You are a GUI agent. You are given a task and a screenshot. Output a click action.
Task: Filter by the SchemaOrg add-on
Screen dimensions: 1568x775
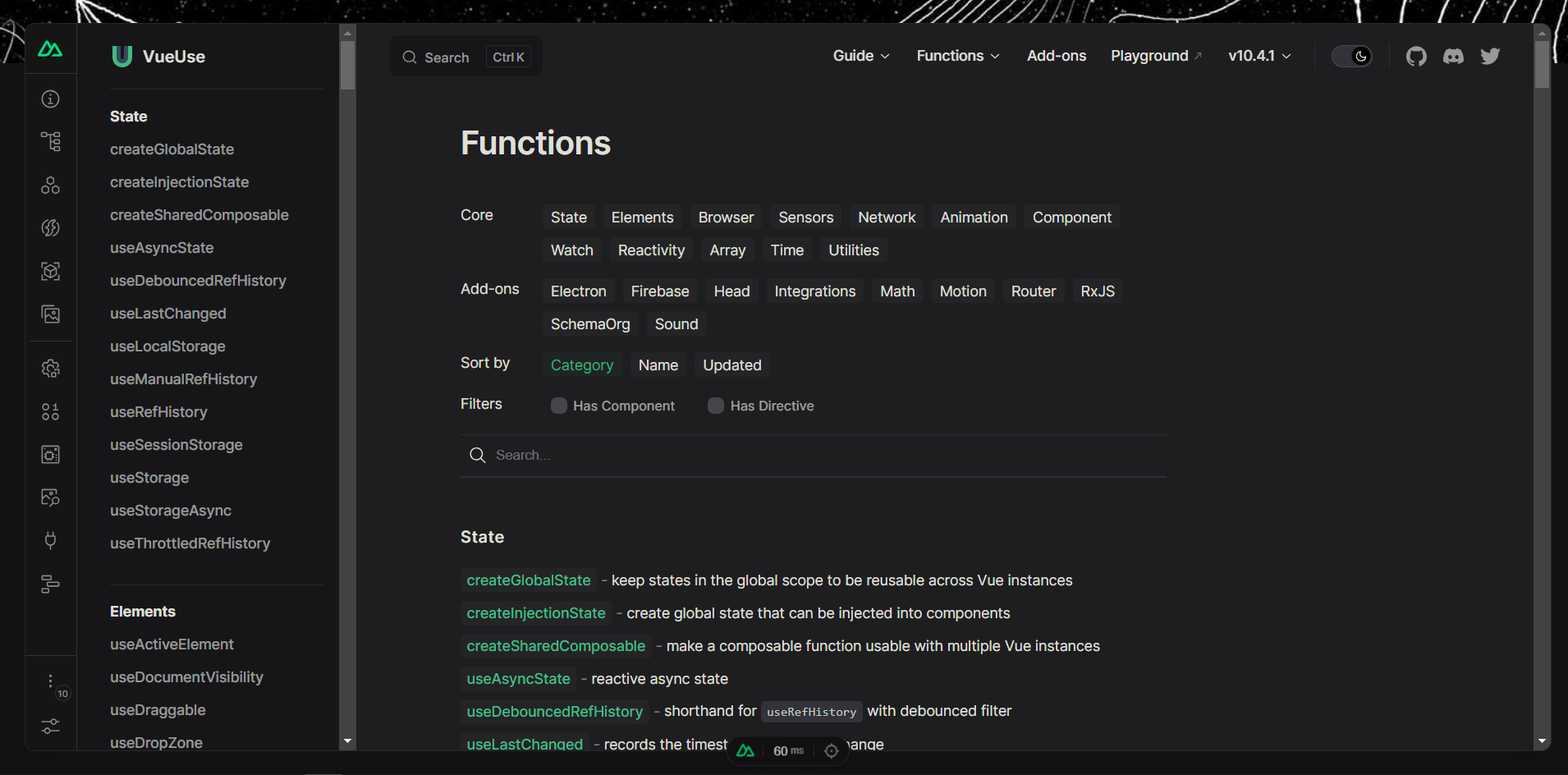(590, 324)
